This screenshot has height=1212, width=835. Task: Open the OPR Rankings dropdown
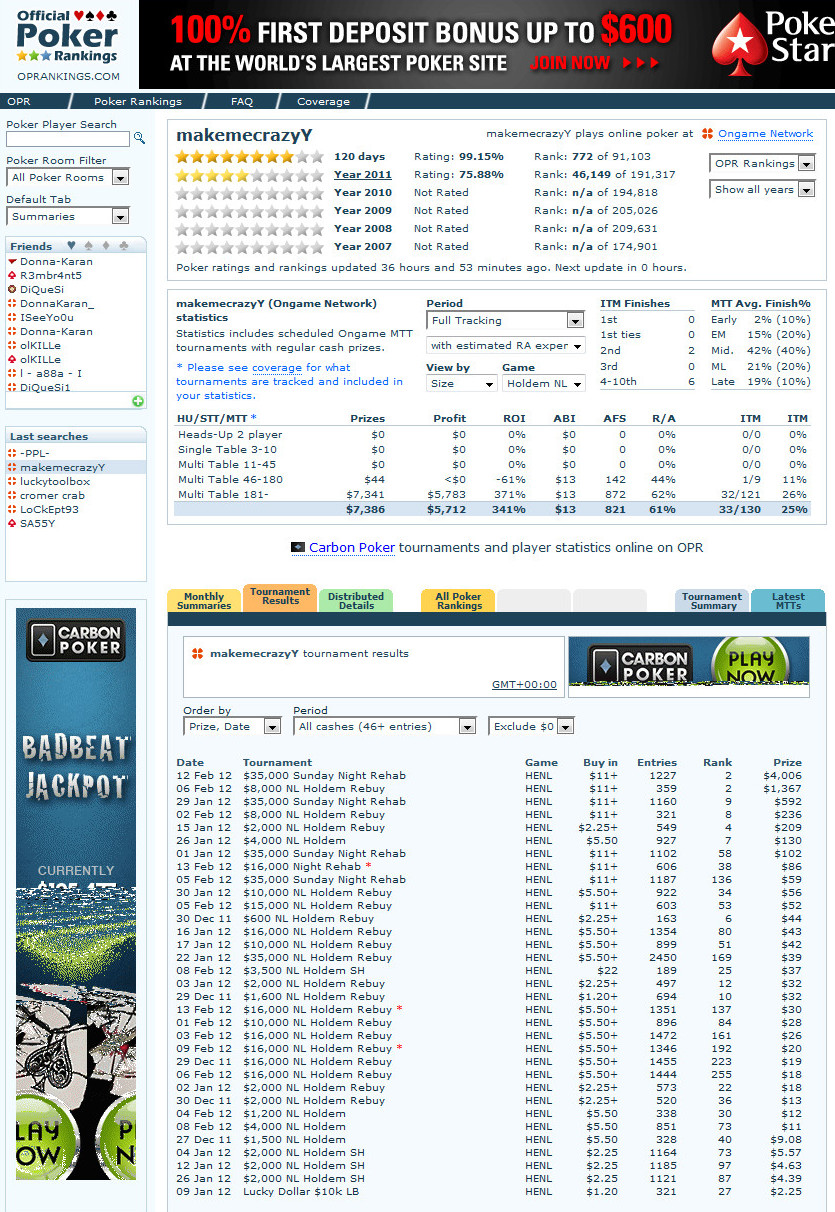pos(763,163)
